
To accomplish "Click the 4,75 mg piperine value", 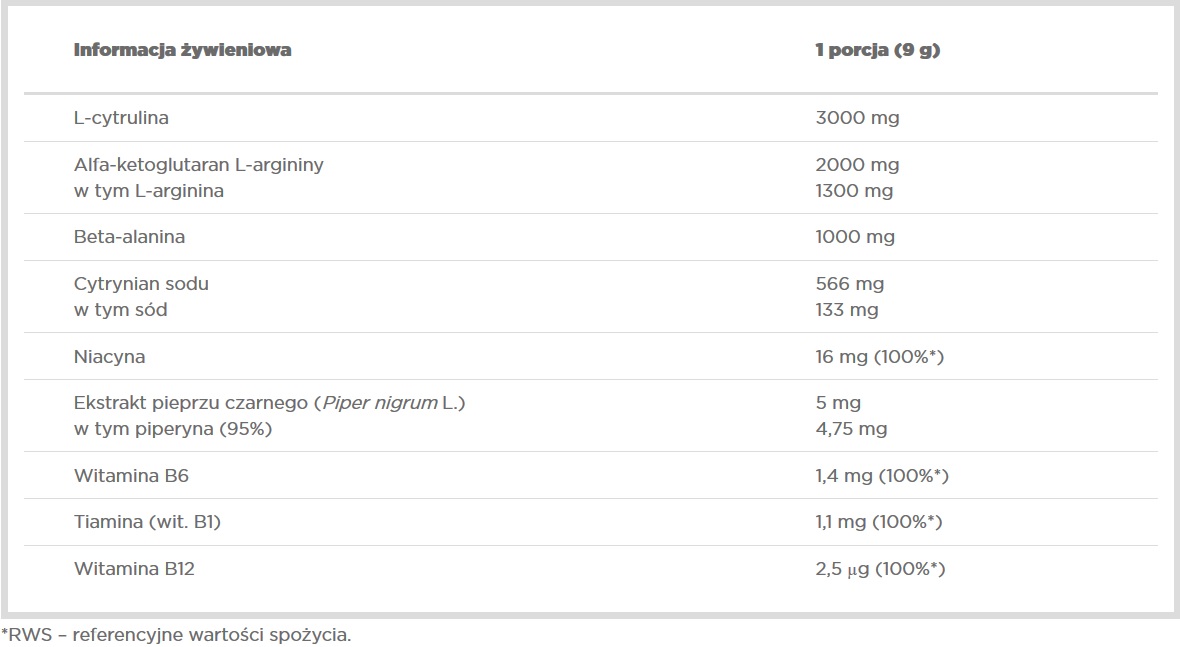I will pos(851,429).
